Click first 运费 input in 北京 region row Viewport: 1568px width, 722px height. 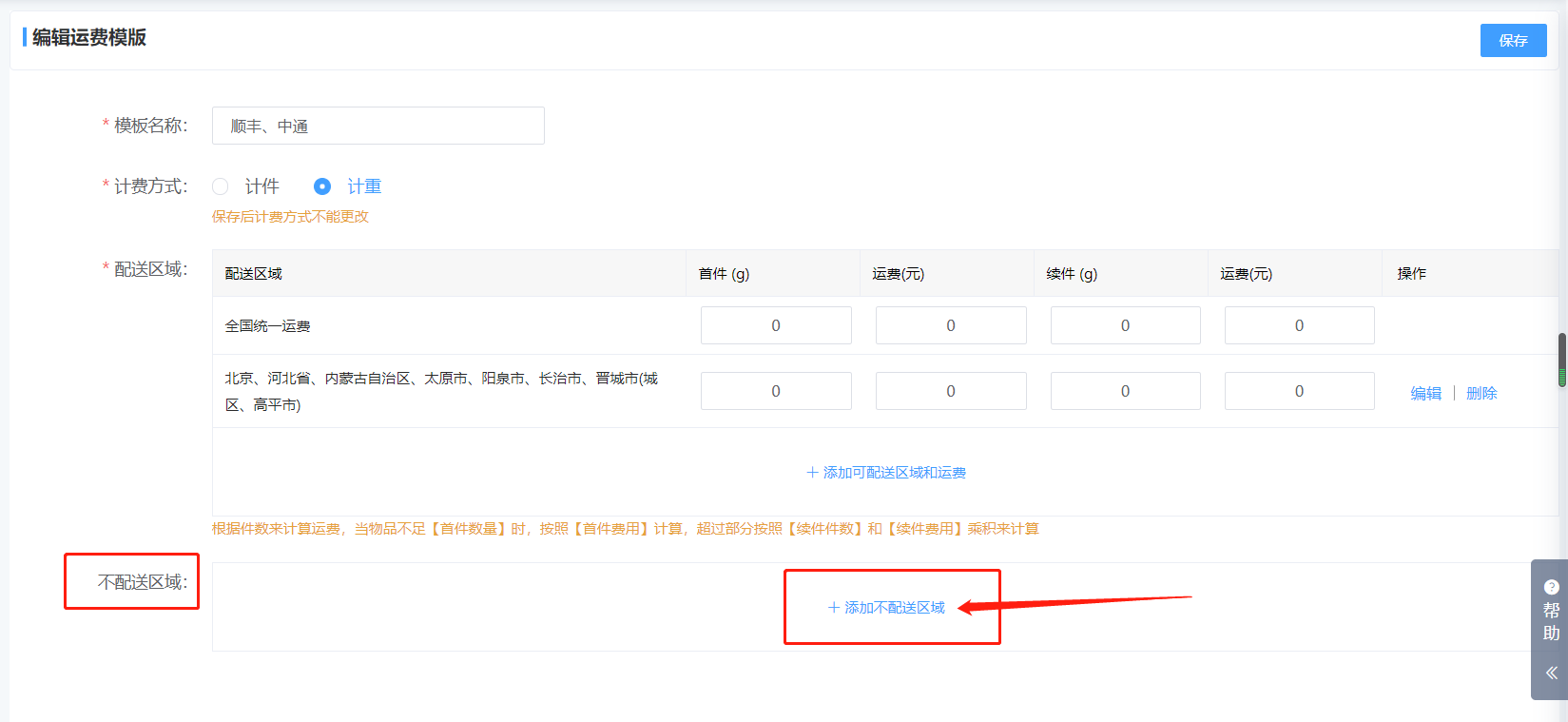click(x=950, y=391)
